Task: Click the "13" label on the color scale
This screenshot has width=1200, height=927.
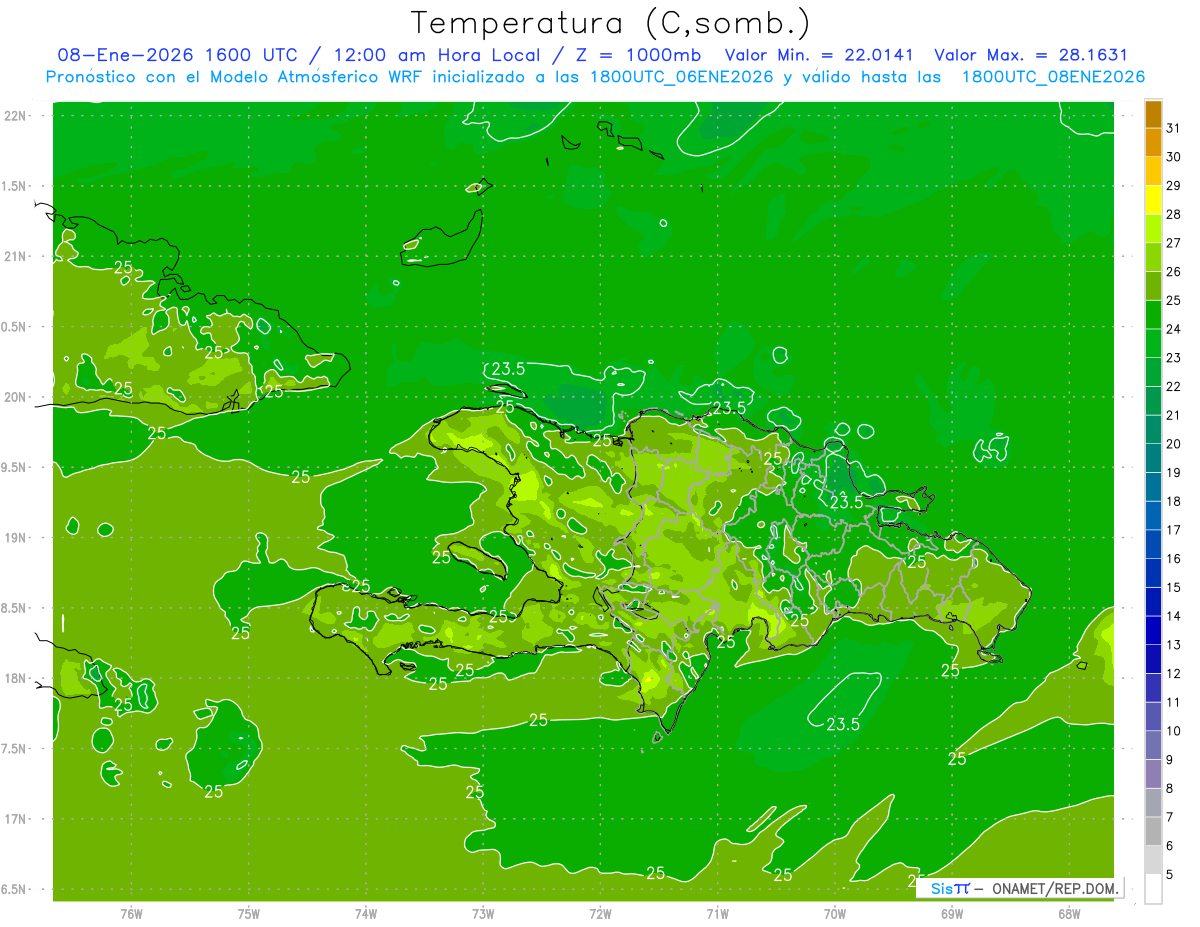Action: tap(1173, 644)
